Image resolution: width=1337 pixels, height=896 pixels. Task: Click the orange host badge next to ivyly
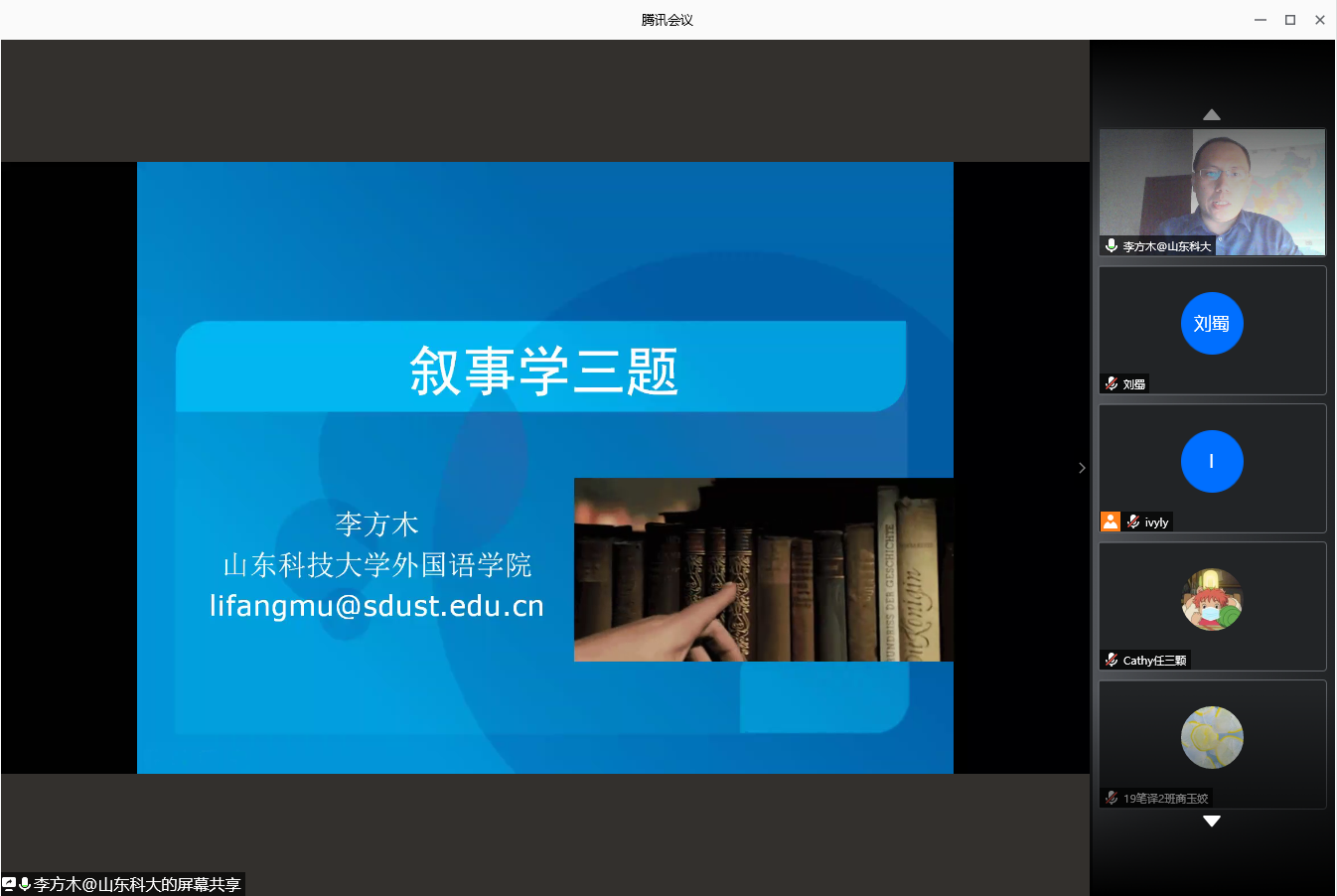tap(1111, 522)
